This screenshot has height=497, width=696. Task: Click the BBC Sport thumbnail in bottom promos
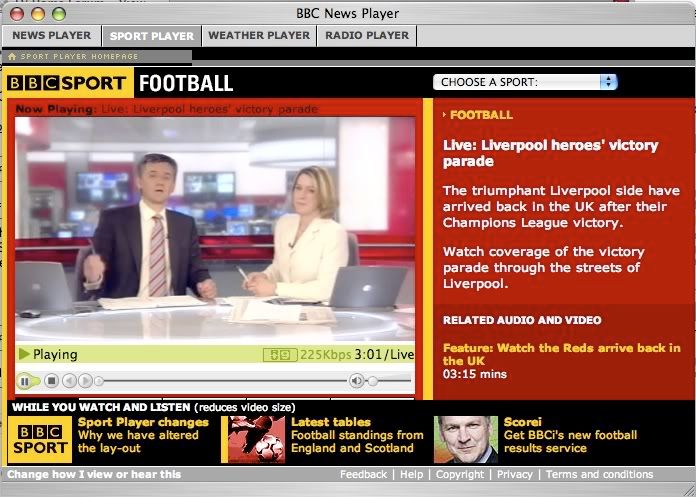[40, 439]
